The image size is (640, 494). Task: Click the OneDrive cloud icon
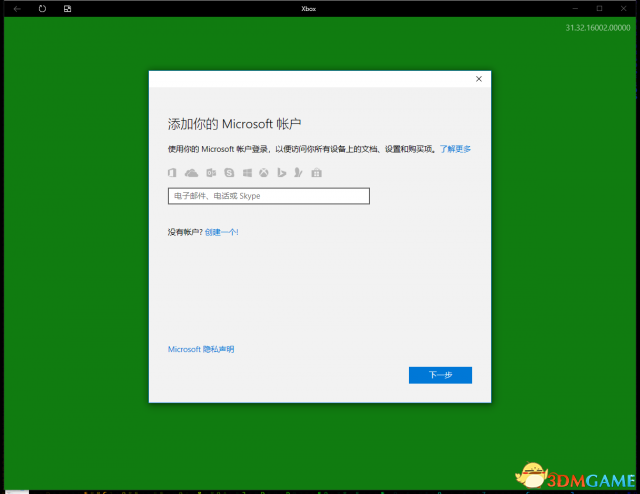191,173
